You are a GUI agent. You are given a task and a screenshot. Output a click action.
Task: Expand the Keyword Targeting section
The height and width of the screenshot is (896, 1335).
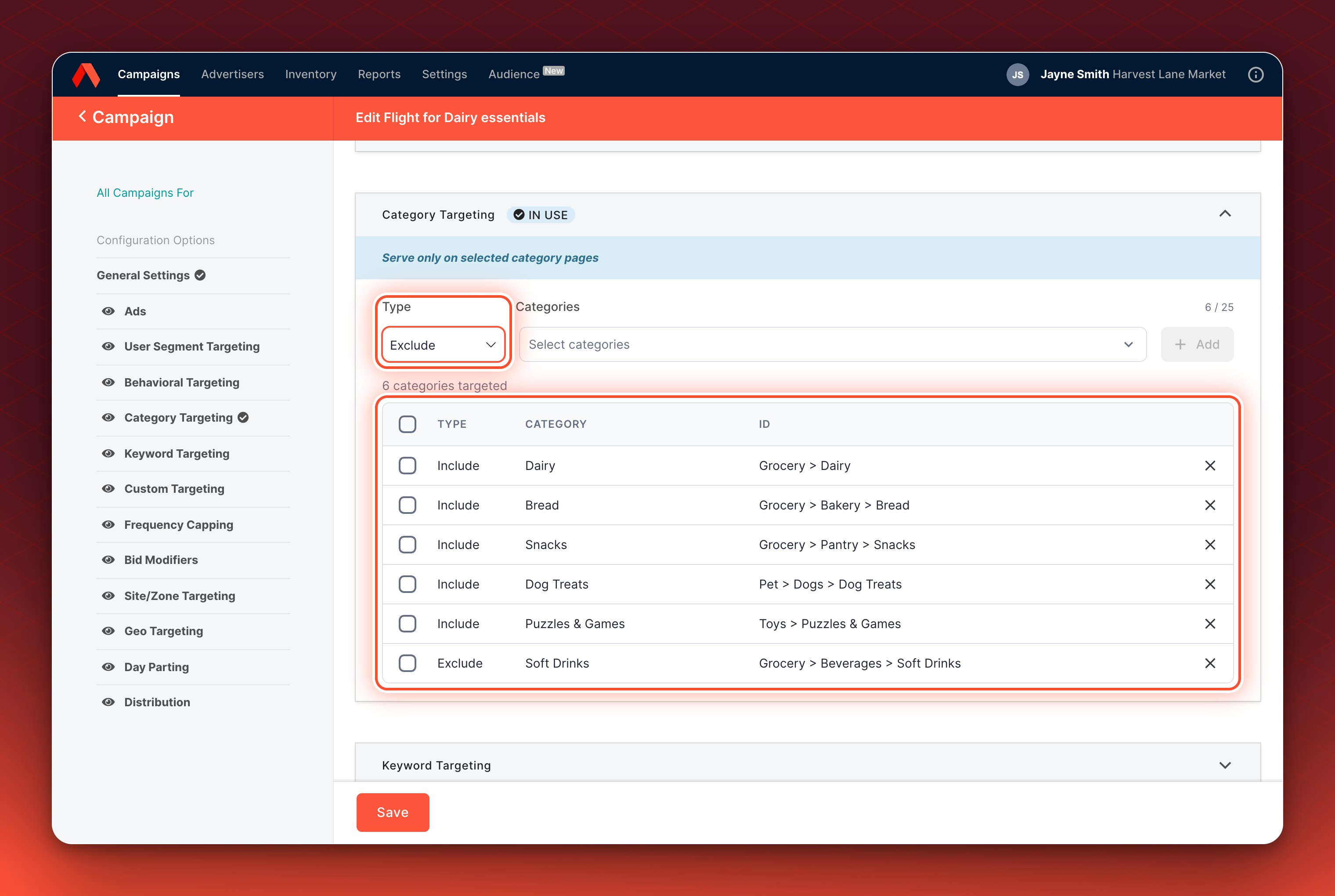(1225, 765)
